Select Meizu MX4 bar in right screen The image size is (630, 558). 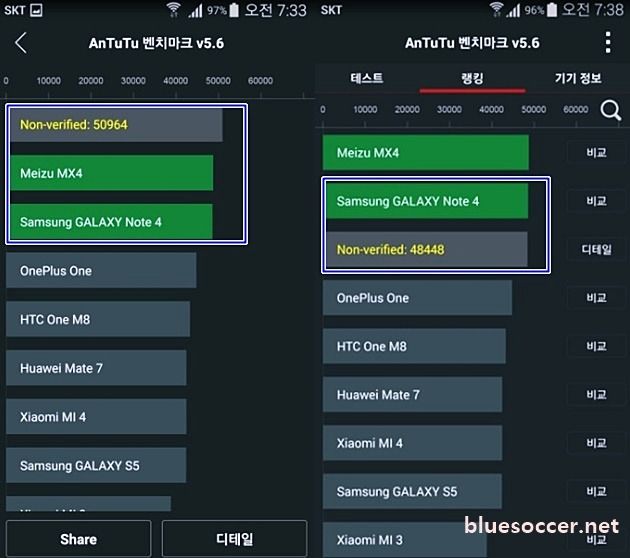[426, 153]
